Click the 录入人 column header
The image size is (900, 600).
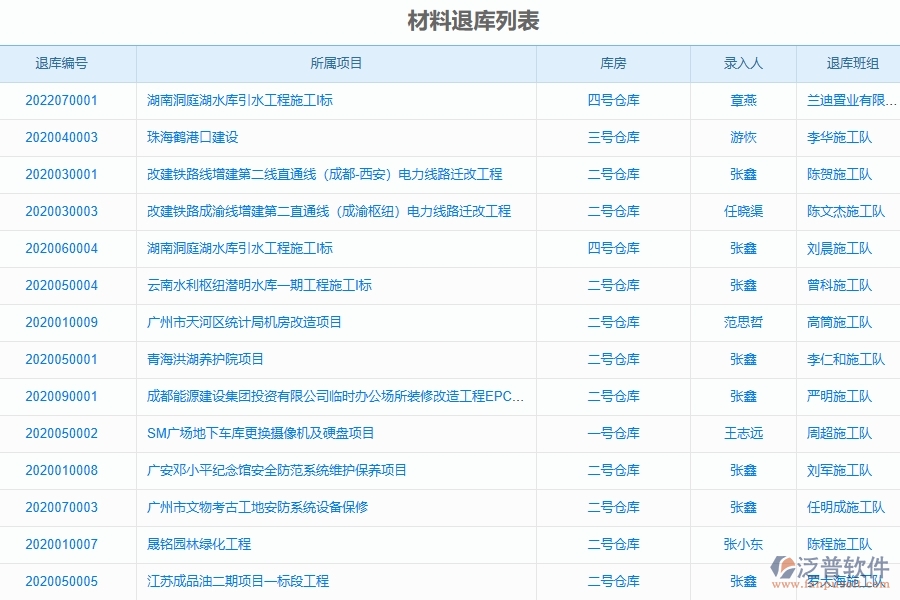(741, 62)
